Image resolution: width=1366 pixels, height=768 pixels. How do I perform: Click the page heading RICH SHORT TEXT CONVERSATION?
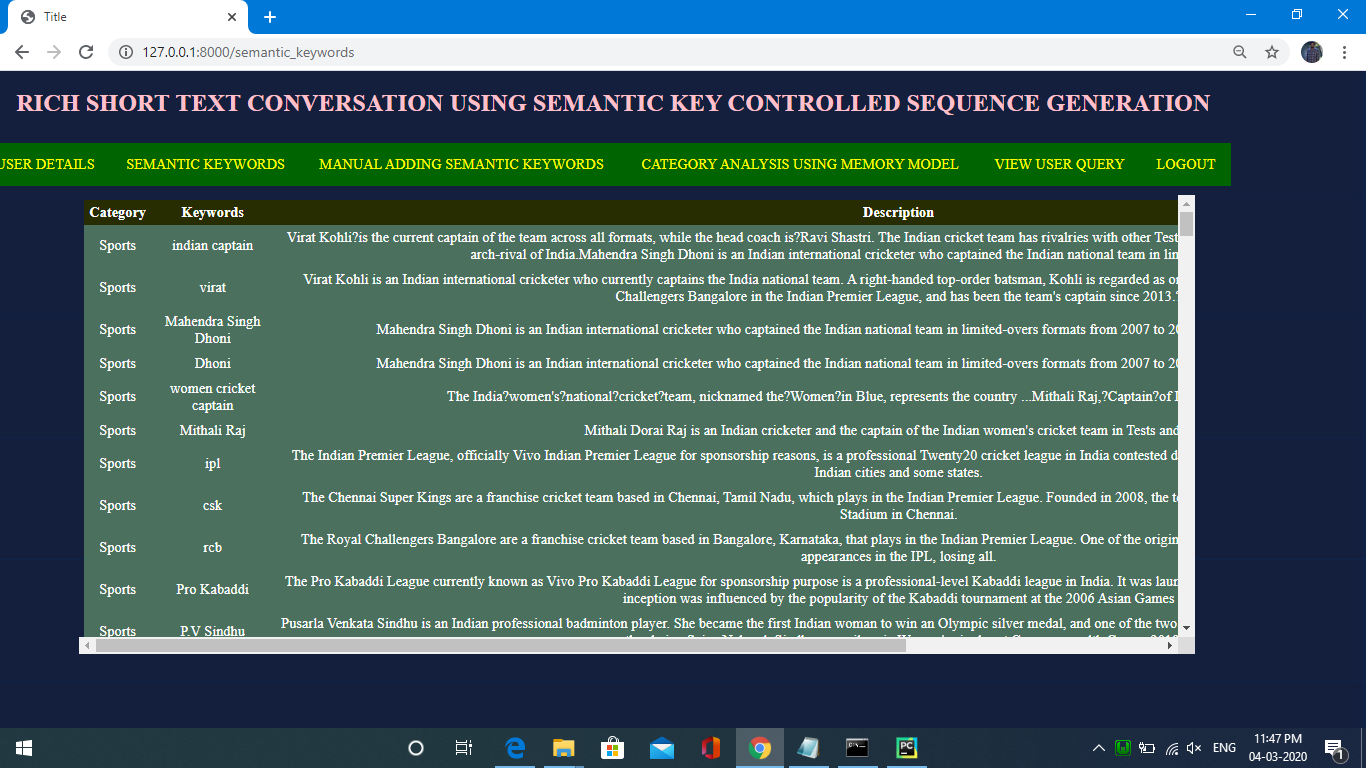[613, 103]
